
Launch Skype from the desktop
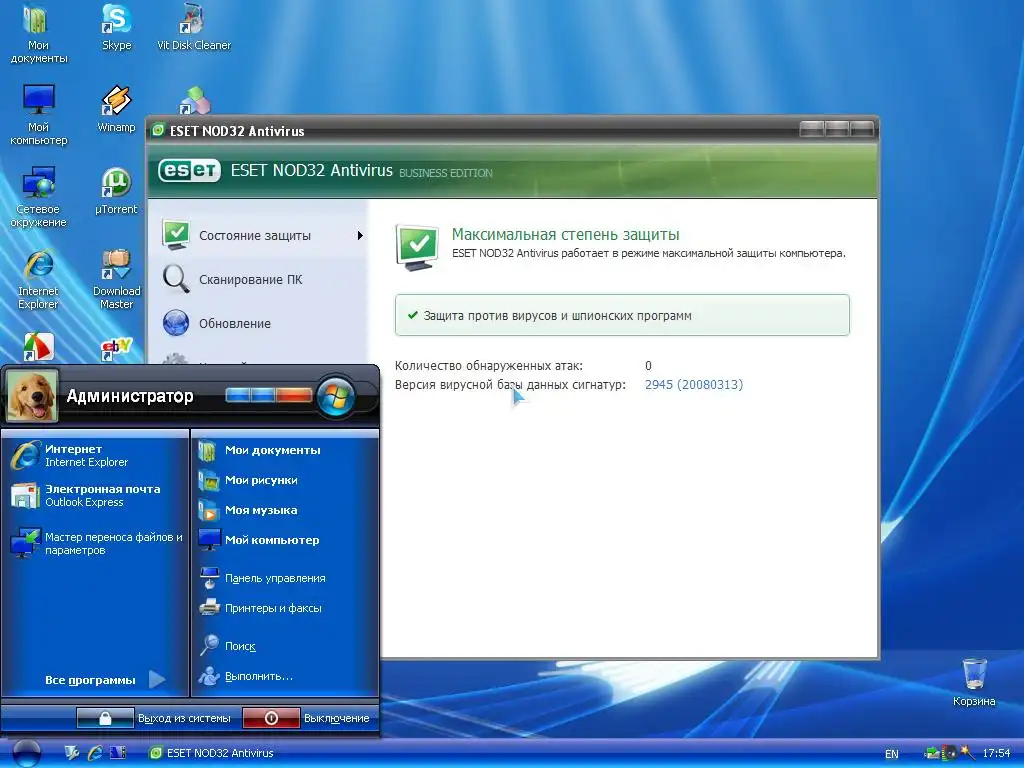click(116, 27)
